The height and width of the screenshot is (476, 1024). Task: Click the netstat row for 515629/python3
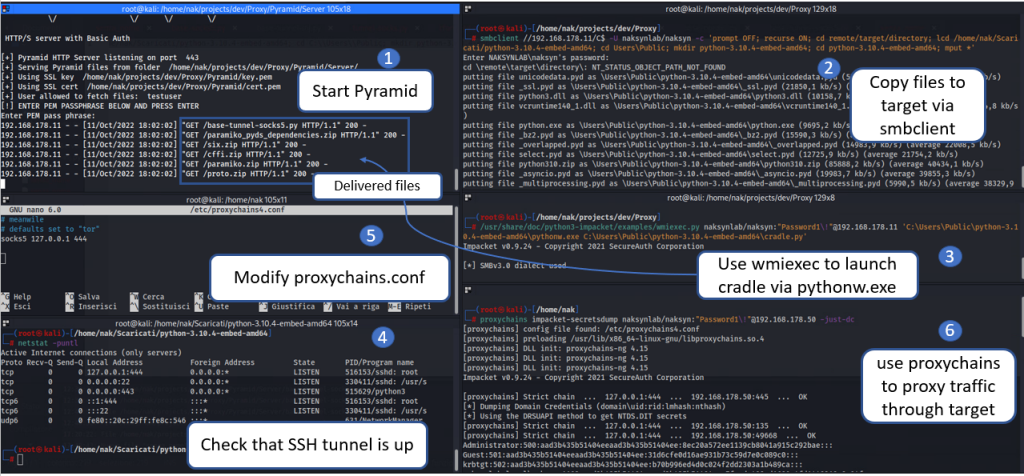[x=205, y=391]
